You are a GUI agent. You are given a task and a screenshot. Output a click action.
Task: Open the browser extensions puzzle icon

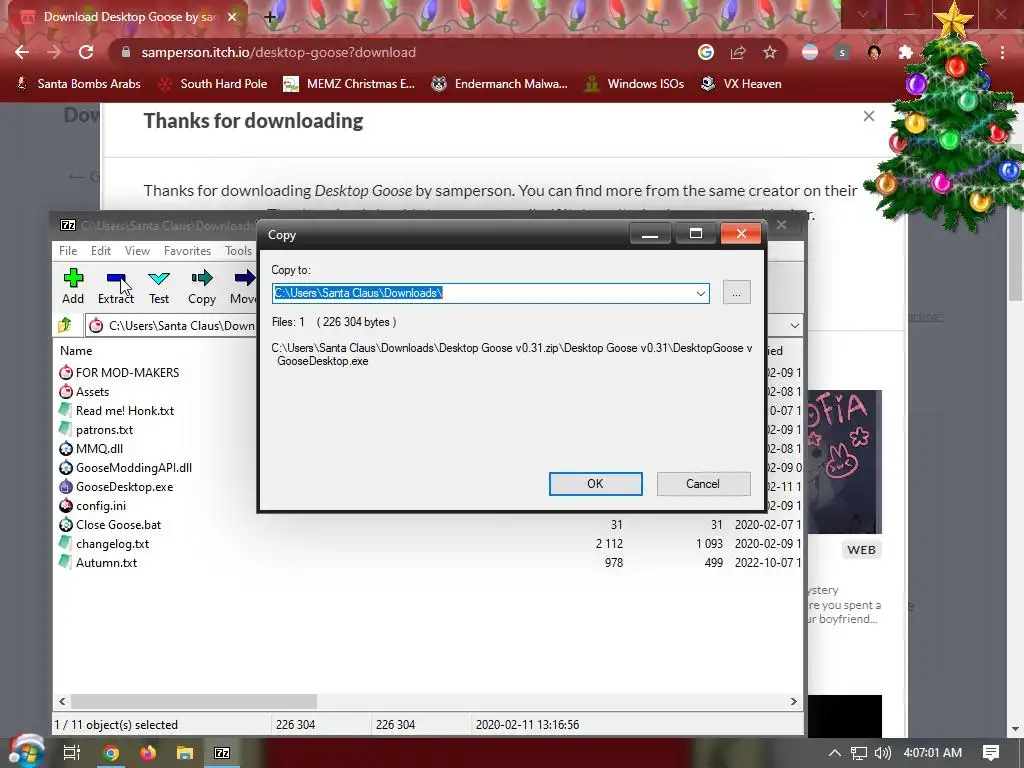[x=905, y=52]
